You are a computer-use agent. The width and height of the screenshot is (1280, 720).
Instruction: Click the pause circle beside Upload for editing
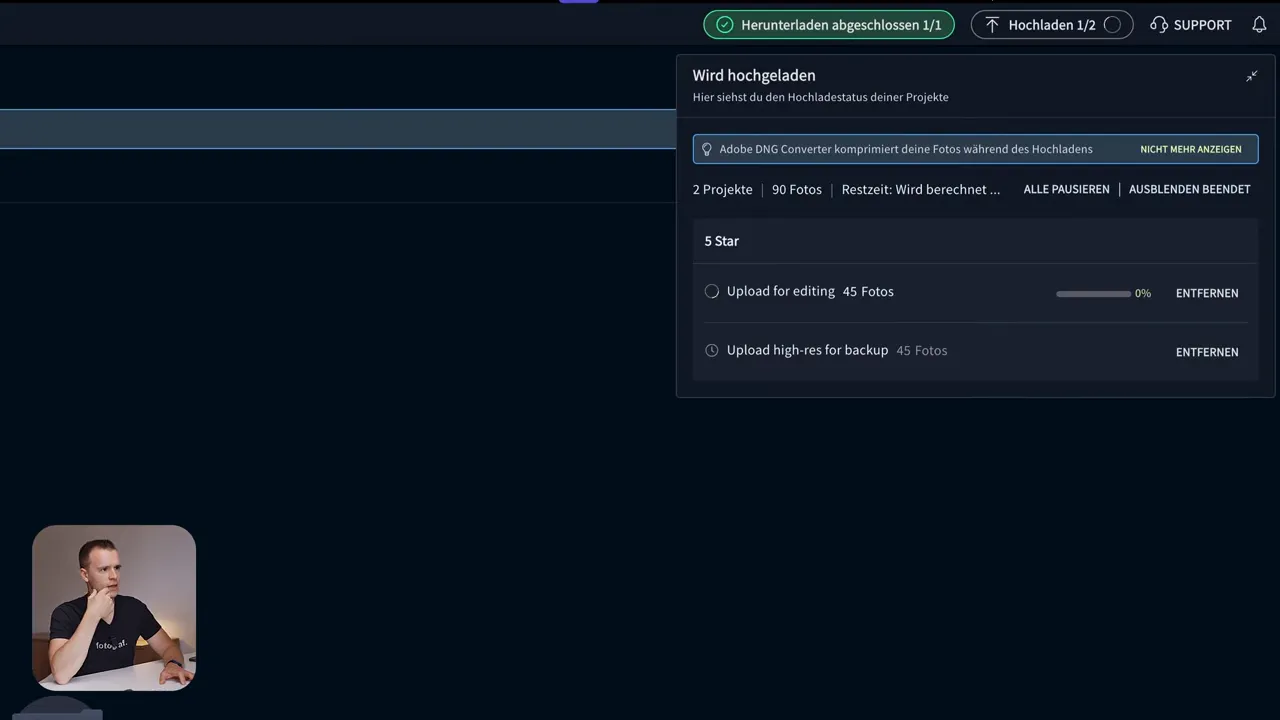click(711, 291)
